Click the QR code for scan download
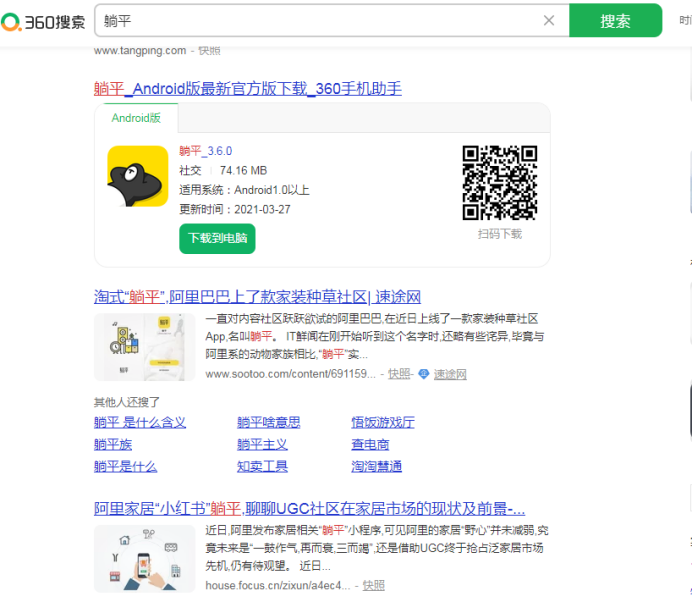This screenshot has height=602, width=692. point(500,183)
